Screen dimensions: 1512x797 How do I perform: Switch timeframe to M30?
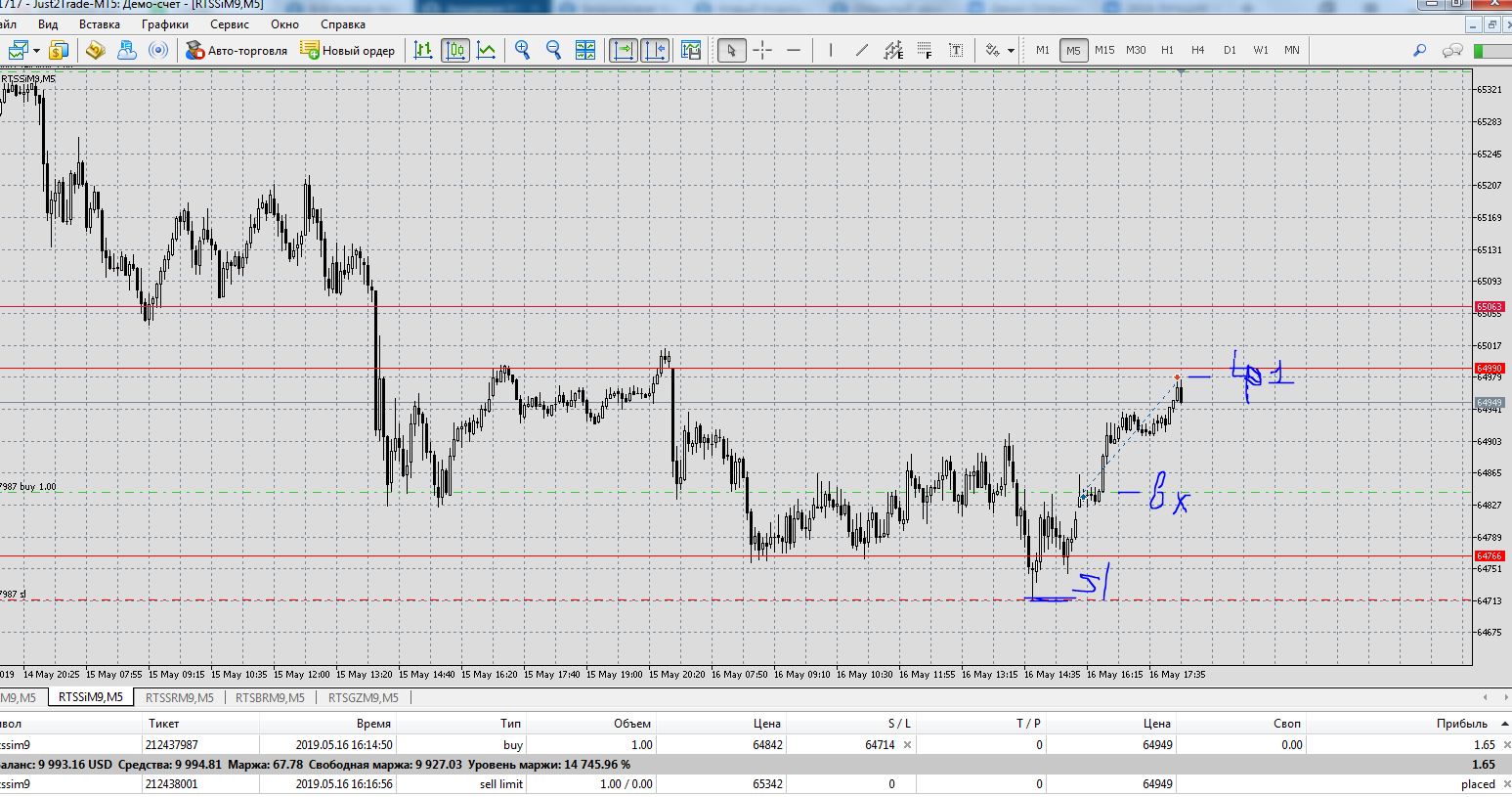[1136, 50]
